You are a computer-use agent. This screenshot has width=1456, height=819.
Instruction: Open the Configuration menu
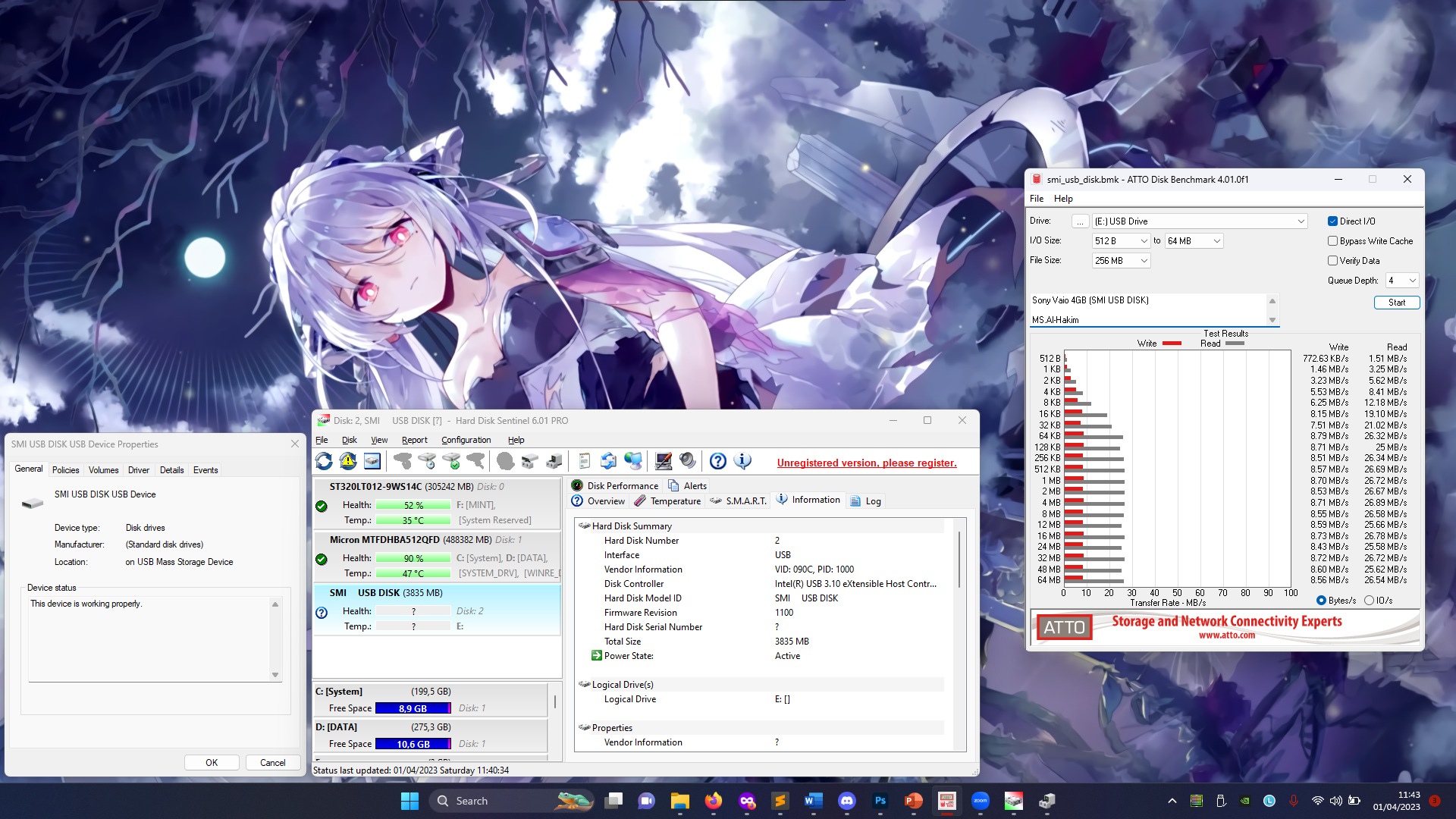[x=466, y=440]
